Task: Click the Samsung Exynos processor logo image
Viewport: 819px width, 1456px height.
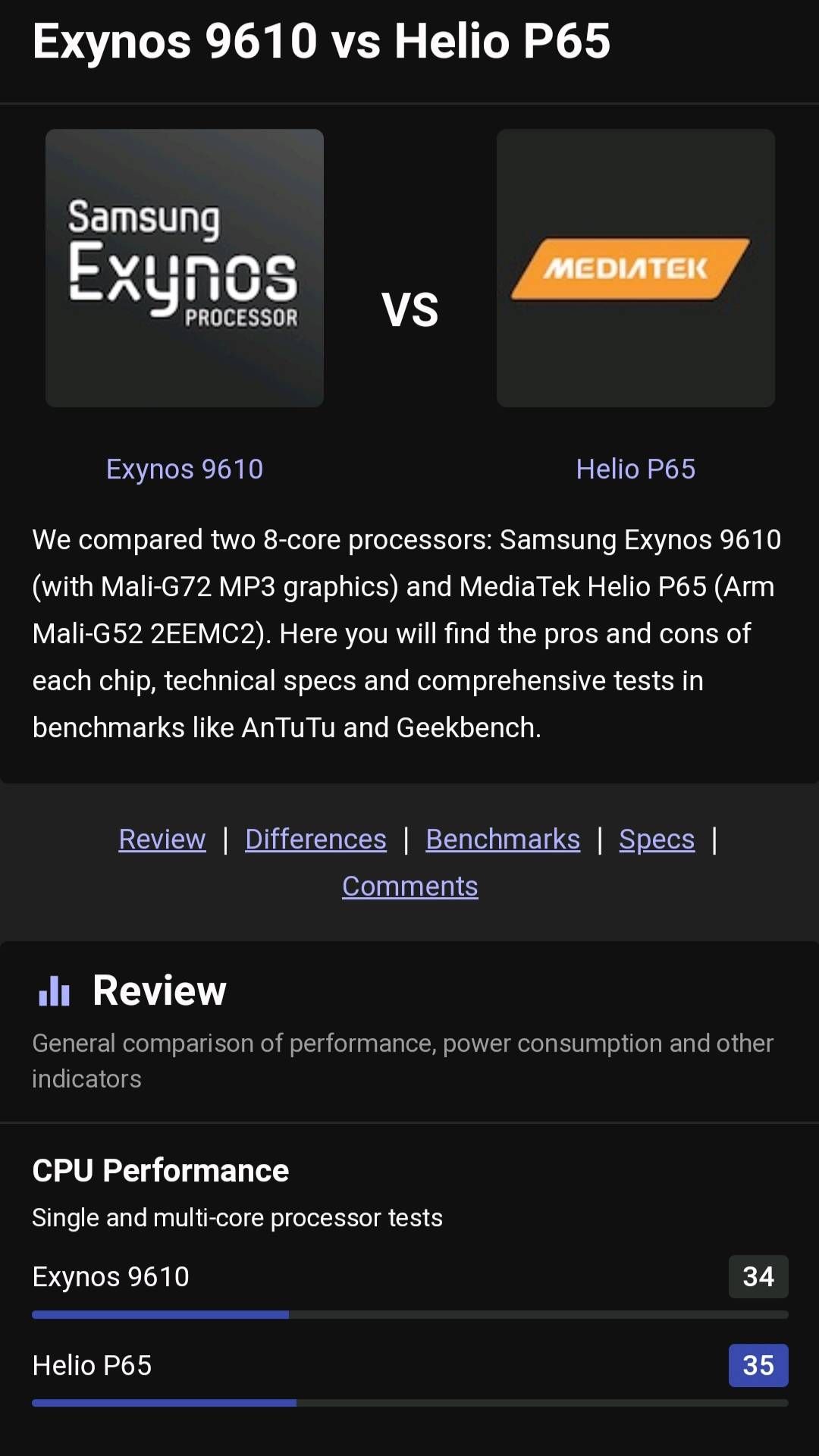Action: [184, 268]
